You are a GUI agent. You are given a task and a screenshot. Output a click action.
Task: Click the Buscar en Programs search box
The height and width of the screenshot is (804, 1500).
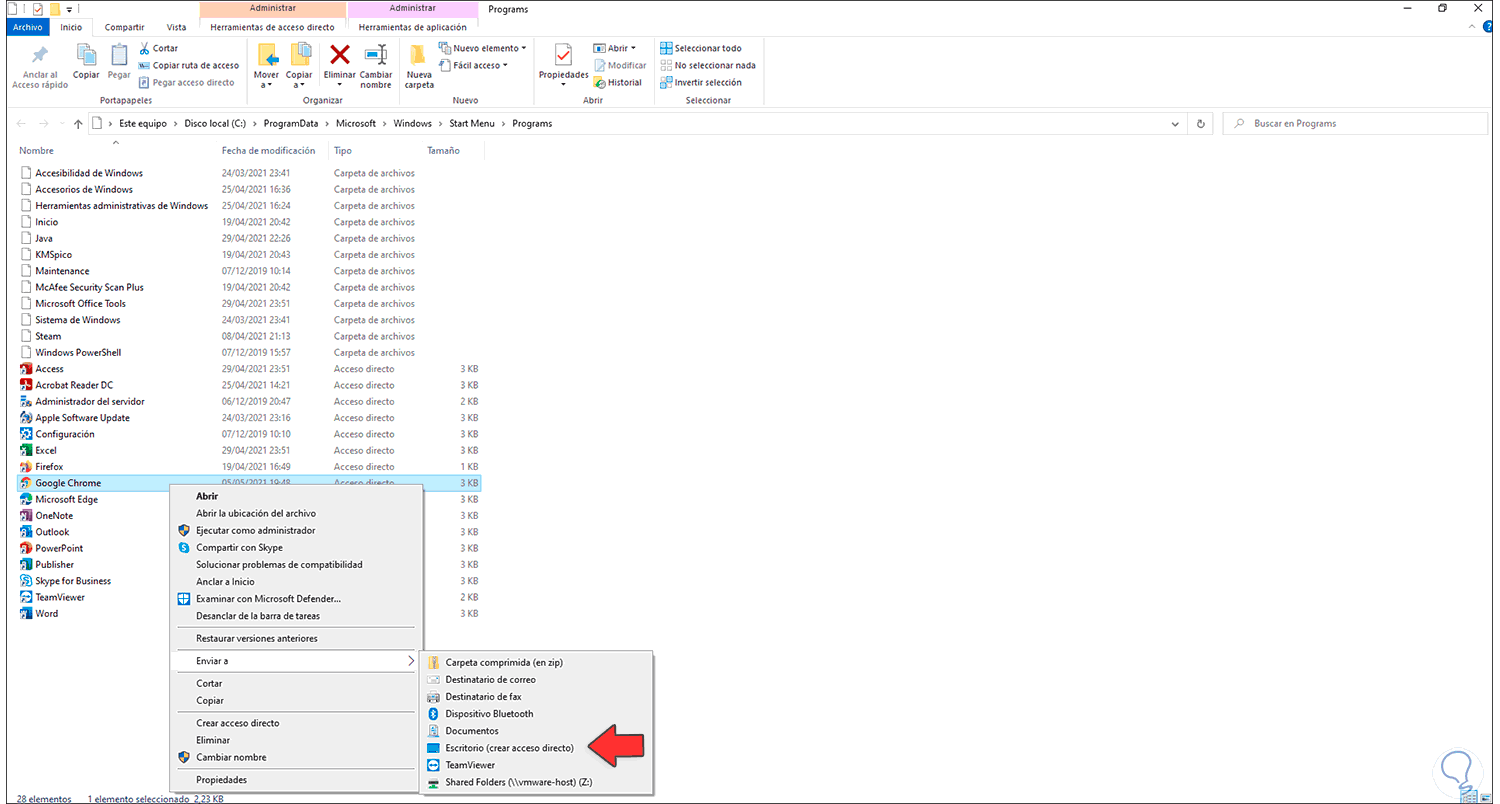(1355, 124)
